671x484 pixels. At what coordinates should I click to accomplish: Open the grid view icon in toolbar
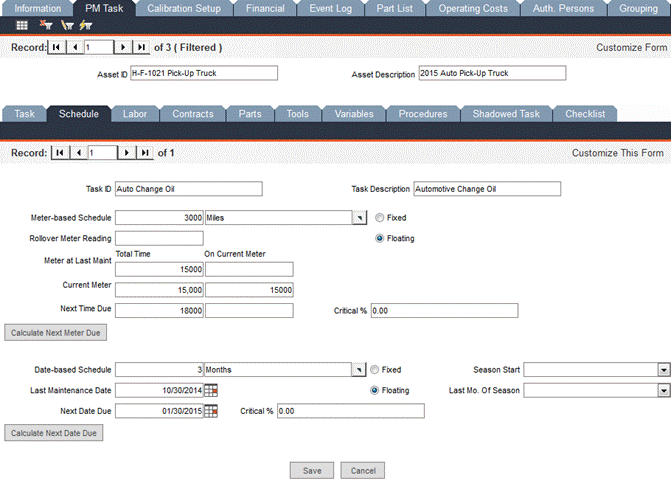[x=22, y=25]
